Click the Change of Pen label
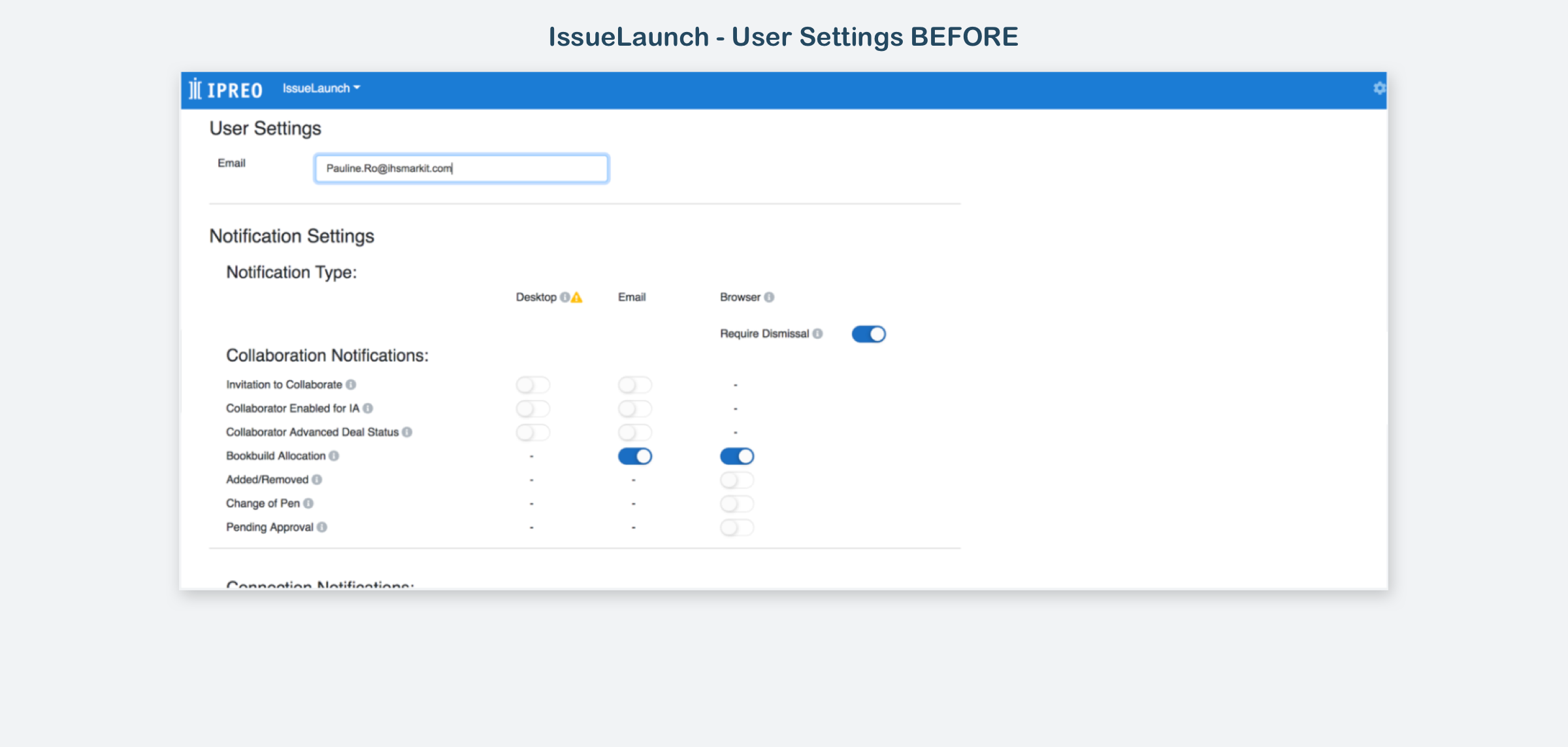This screenshot has height=747, width=1568. (x=263, y=503)
